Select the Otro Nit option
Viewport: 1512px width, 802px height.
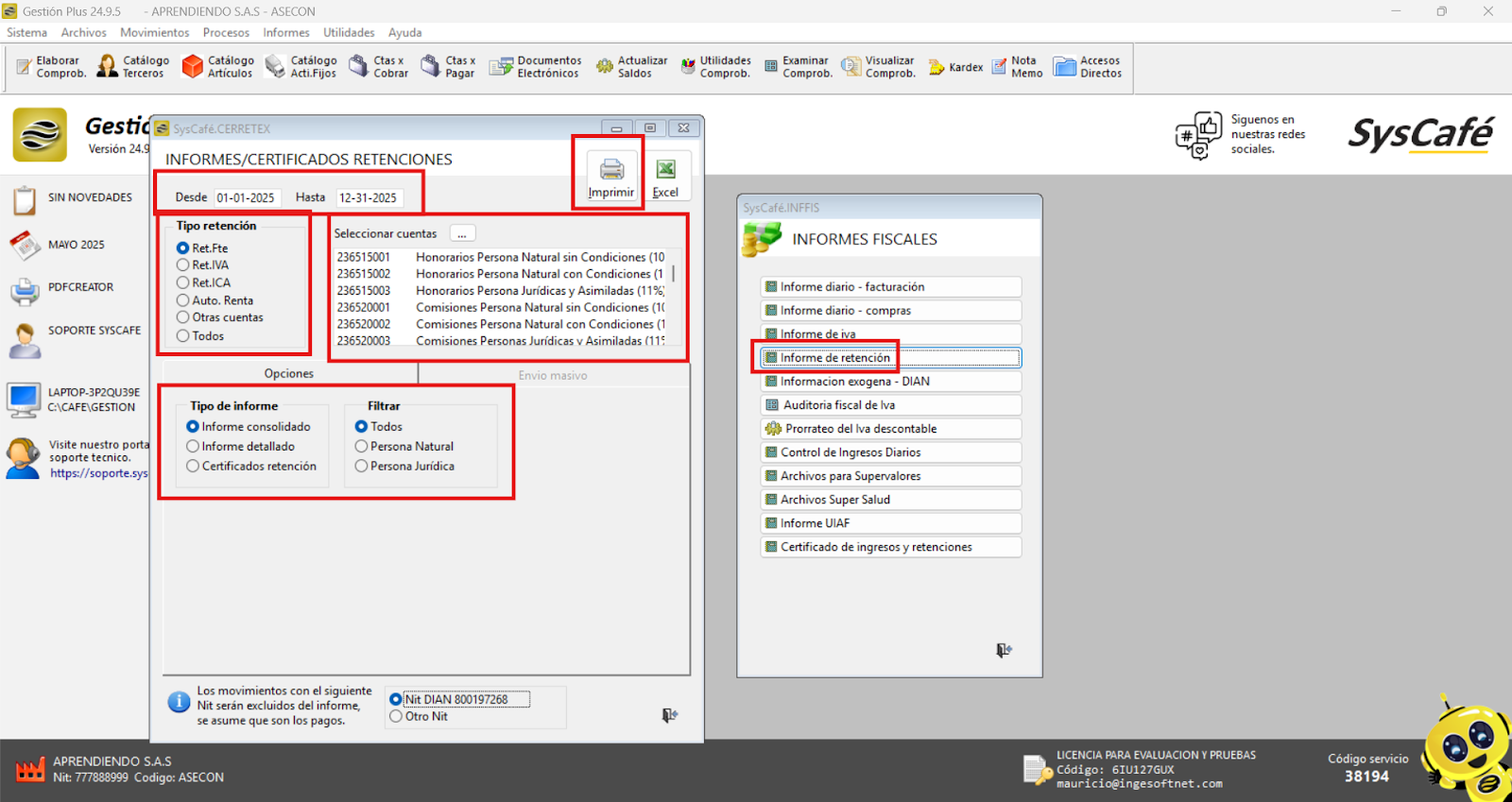(396, 717)
